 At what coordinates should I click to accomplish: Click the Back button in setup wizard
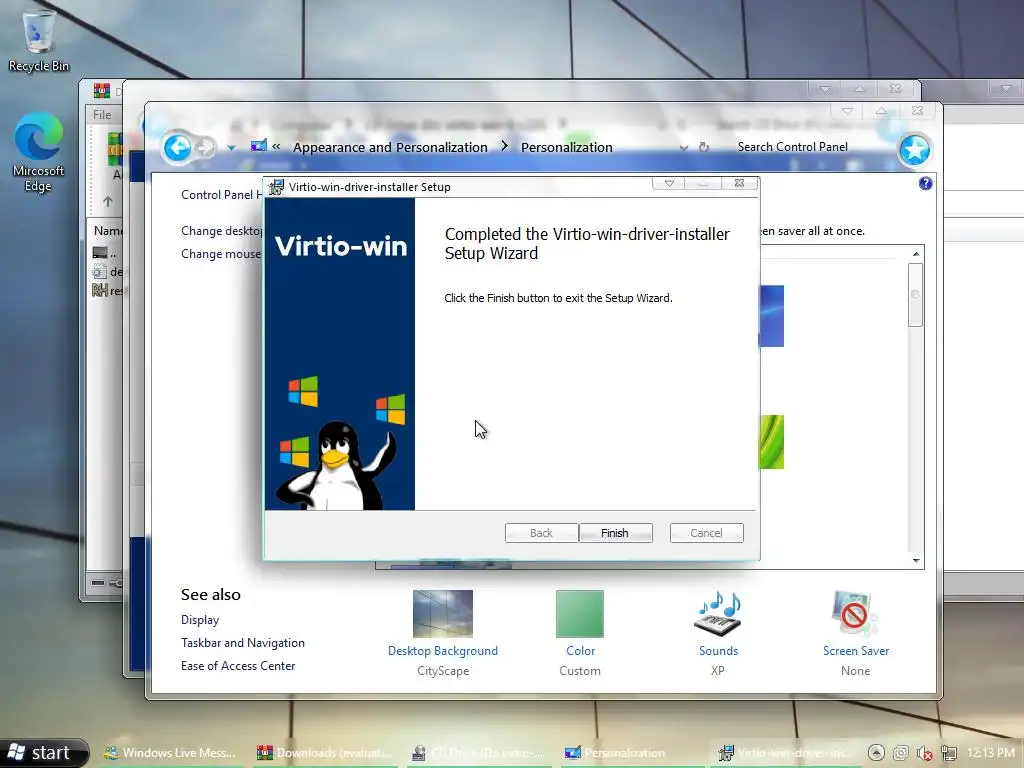[x=541, y=533]
